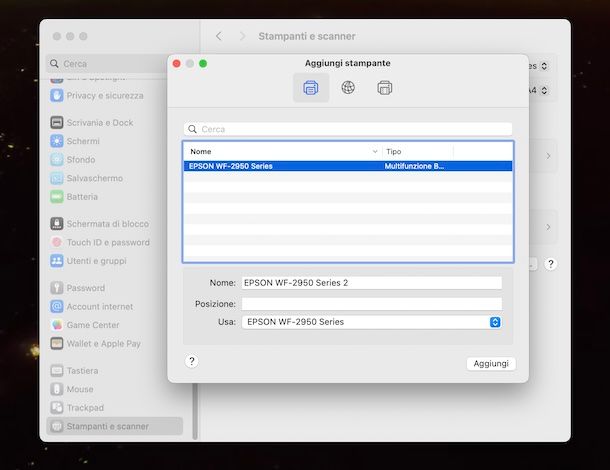The height and width of the screenshot is (470, 610).
Task: Open Scrivania e Dock settings
Action: pyautogui.click(x=92, y=123)
